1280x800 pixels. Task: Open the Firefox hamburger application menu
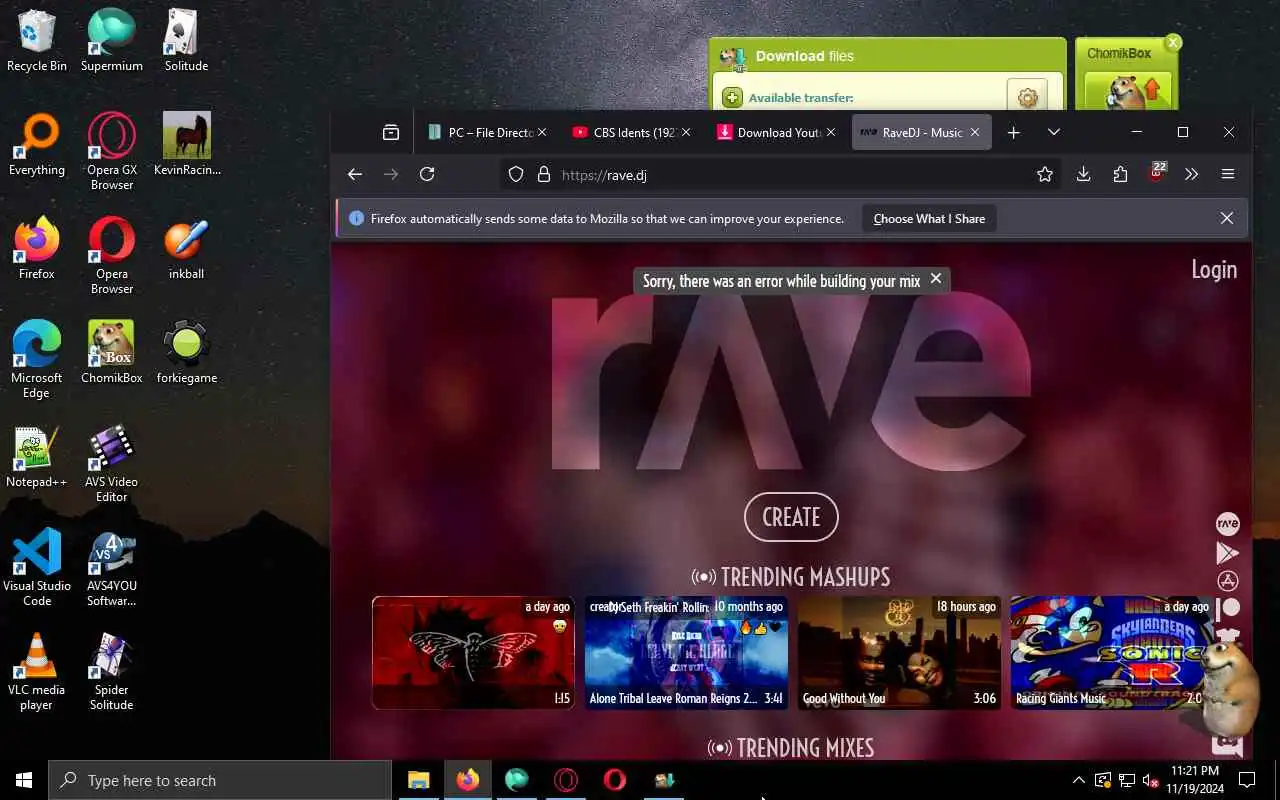1228,174
